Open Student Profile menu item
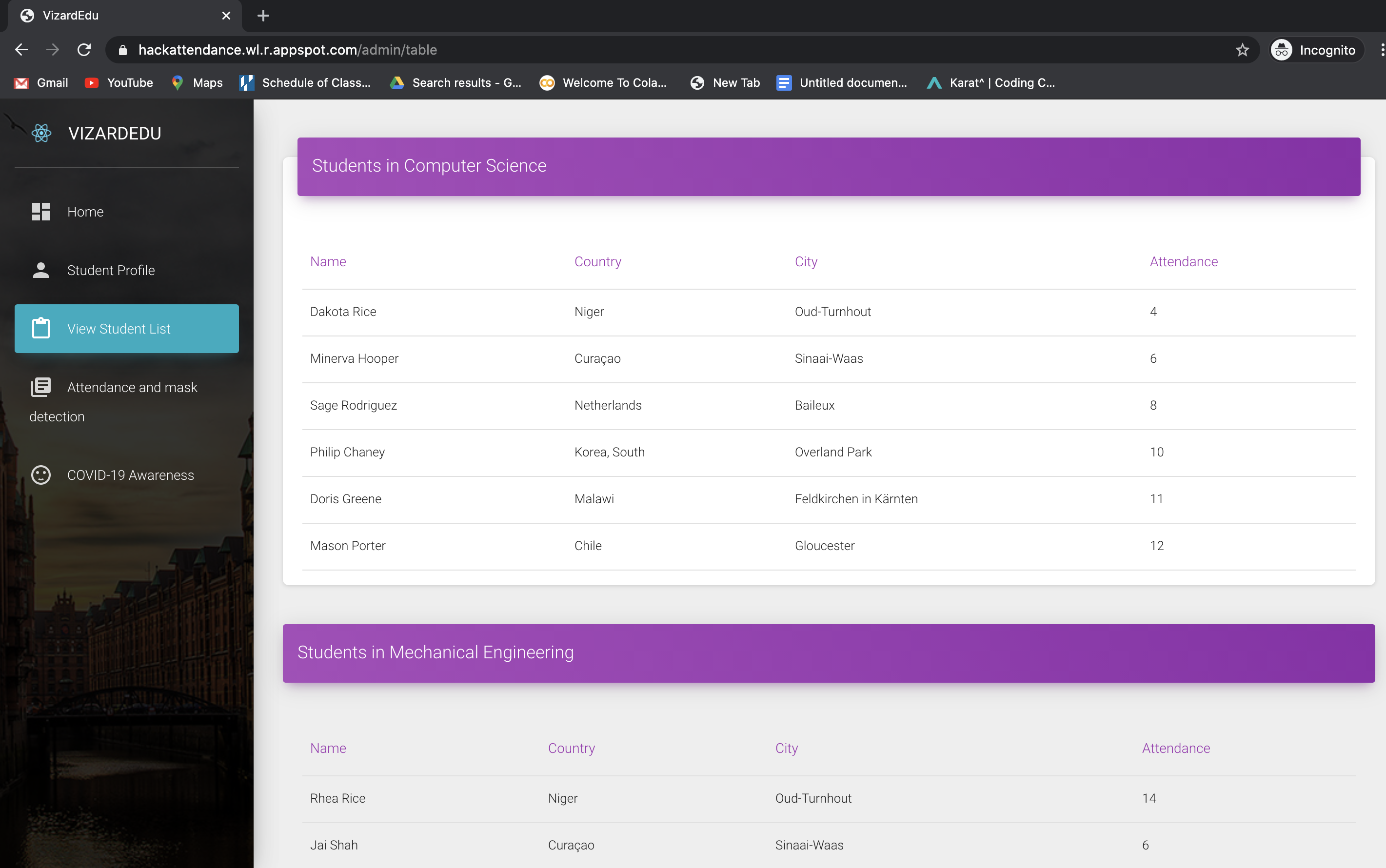This screenshot has height=868, width=1386. click(x=111, y=270)
